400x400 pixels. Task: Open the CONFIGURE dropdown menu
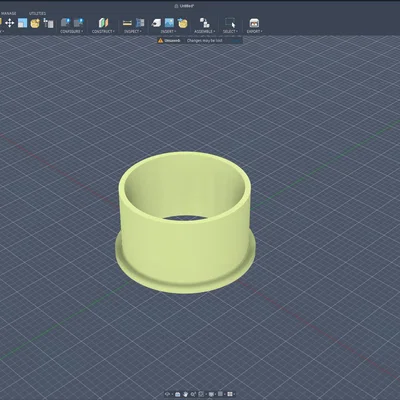71,32
